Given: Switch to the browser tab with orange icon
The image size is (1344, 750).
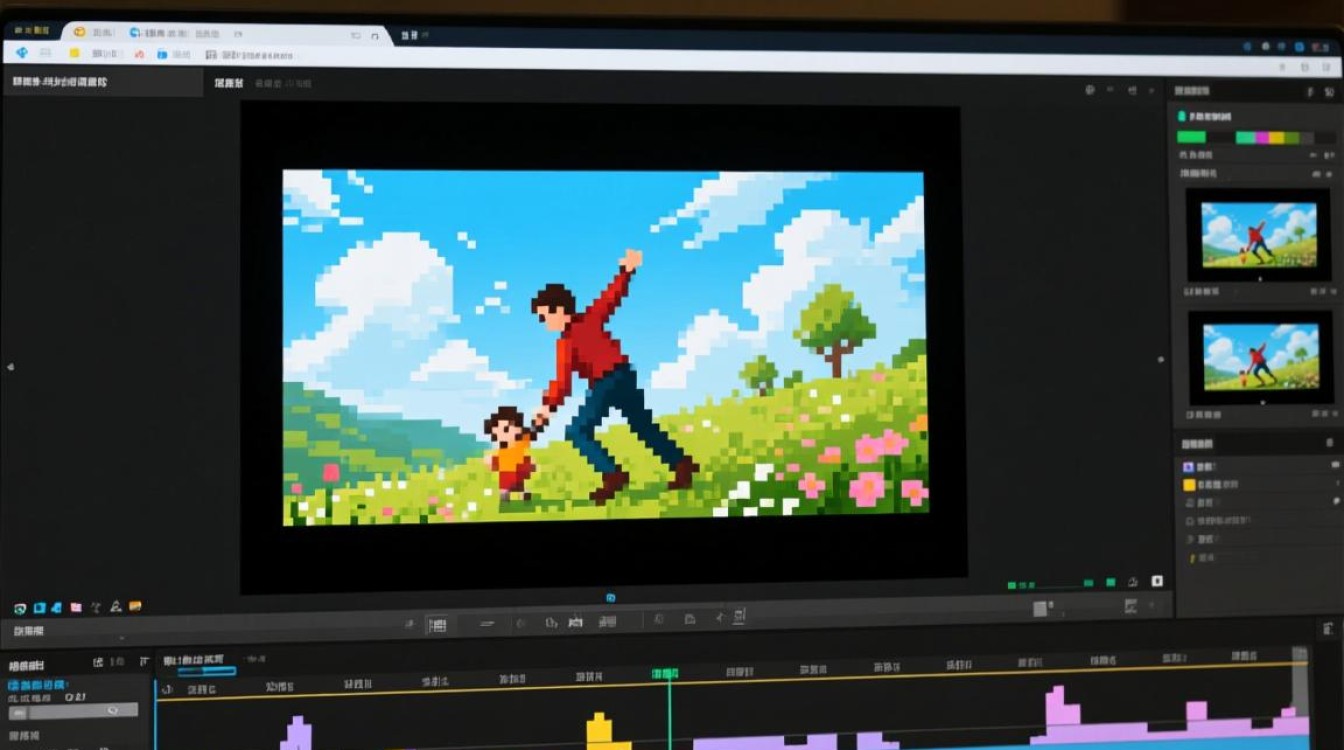Looking at the screenshot, I should coord(79,32).
